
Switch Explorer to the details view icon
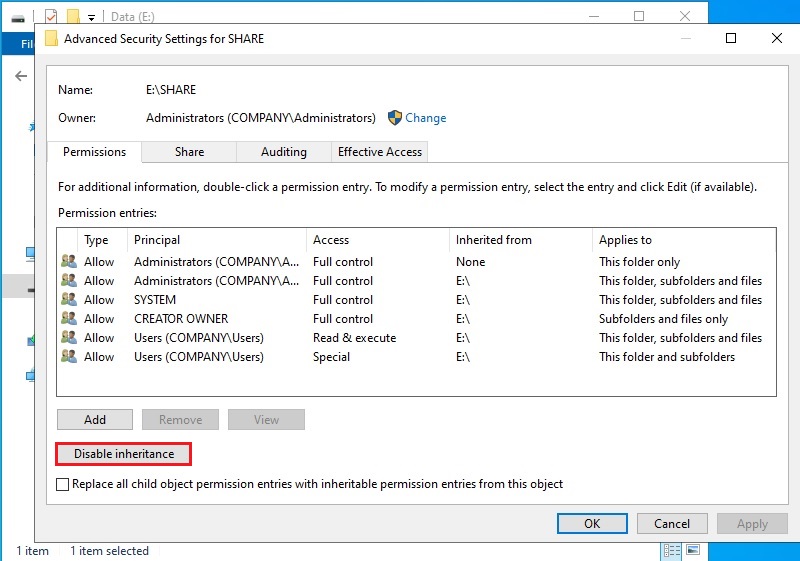pos(672,551)
